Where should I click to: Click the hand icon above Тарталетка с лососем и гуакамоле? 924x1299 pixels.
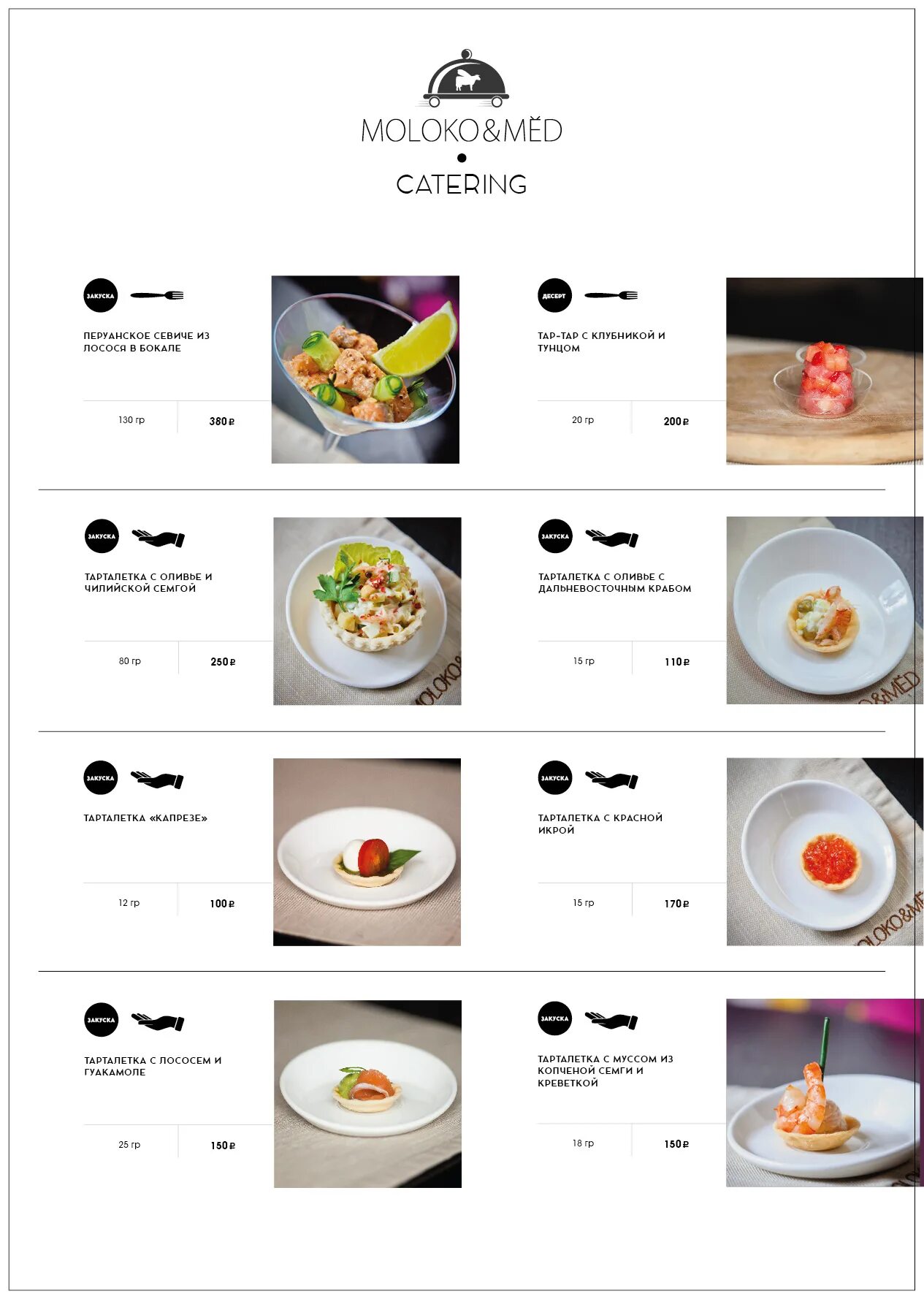(158, 1021)
